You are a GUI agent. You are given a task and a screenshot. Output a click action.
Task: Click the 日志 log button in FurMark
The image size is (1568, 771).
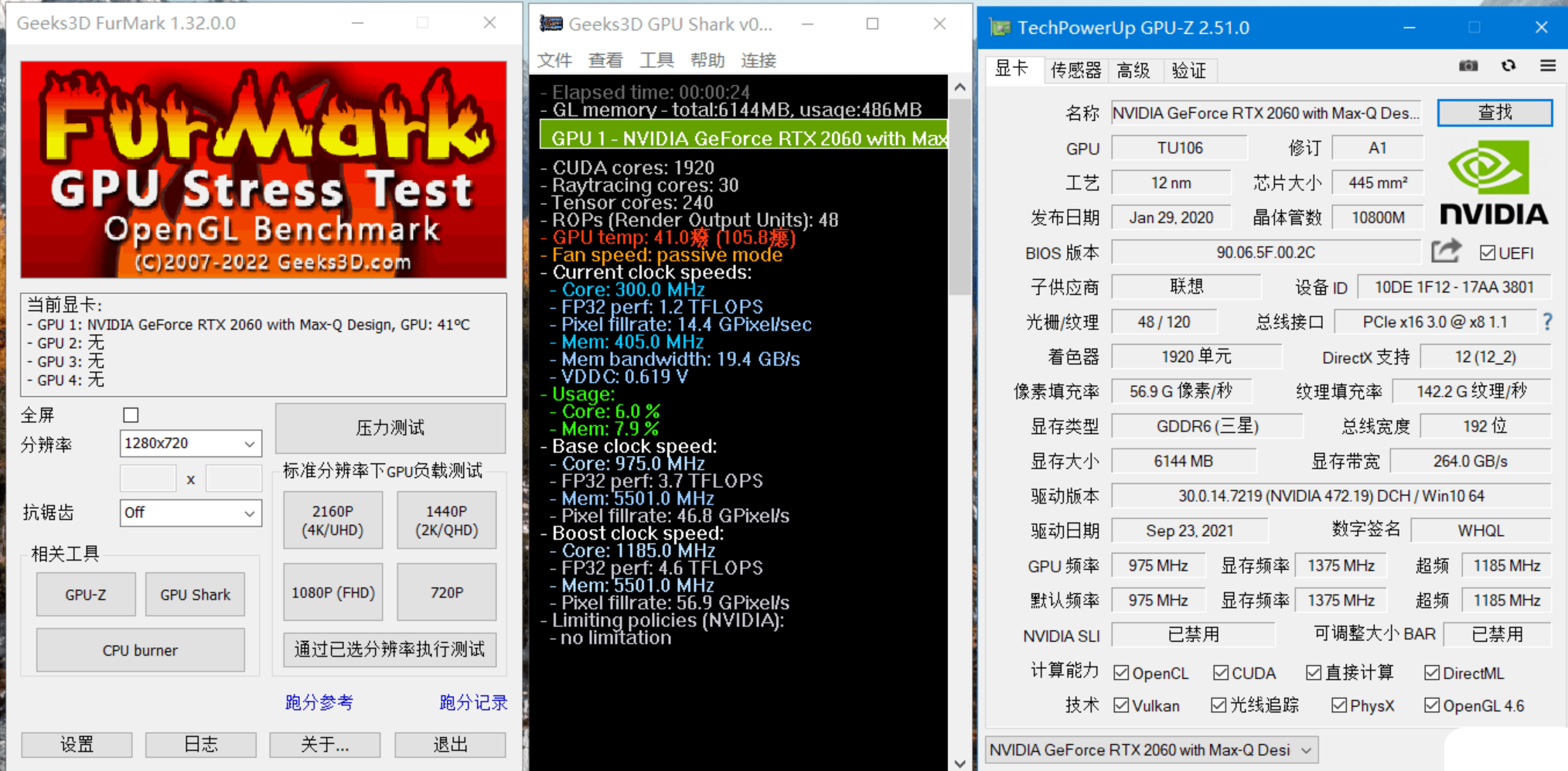tap(201, 745)
